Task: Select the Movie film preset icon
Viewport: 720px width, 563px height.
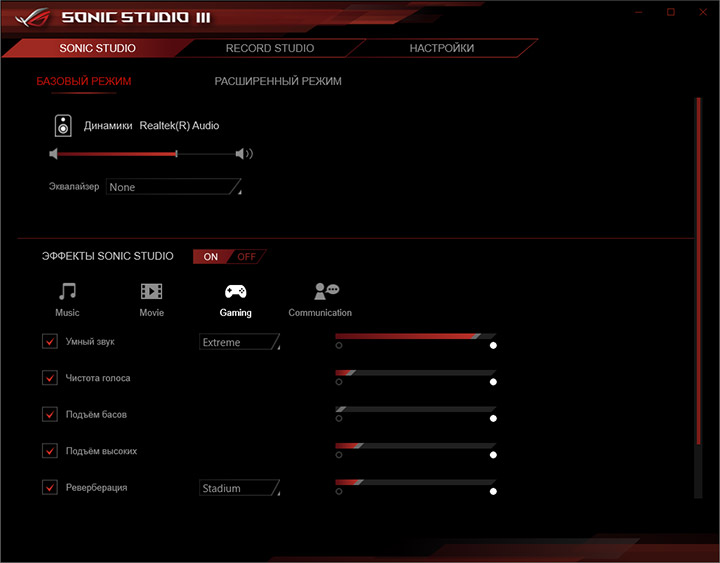Action: (x=152, y=291)
